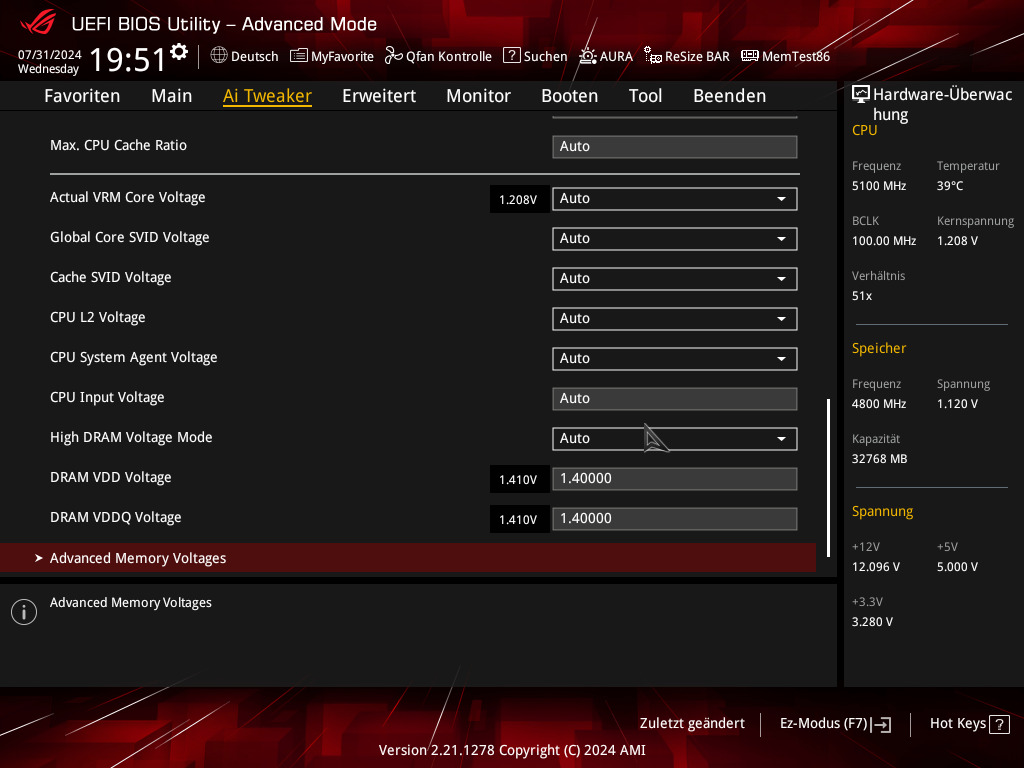Click the 4800 MHz memory frequency value

[x=878, y=404]
